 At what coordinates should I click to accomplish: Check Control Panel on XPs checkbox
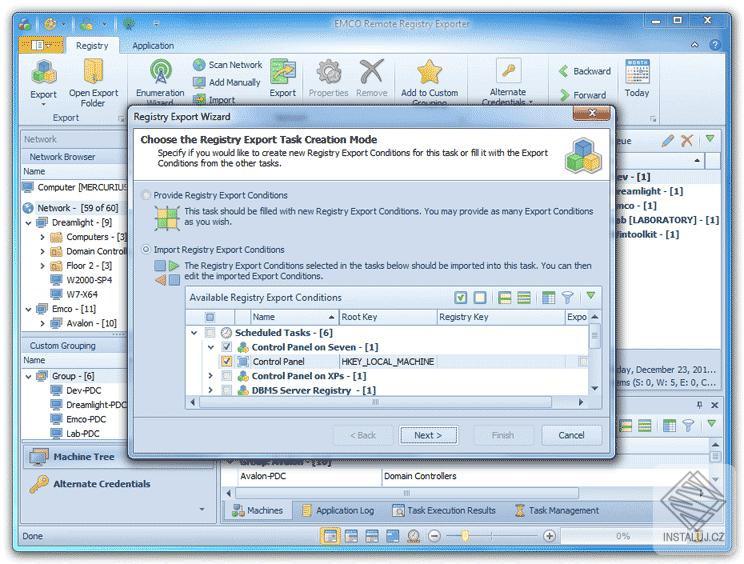tap(227, 376)
